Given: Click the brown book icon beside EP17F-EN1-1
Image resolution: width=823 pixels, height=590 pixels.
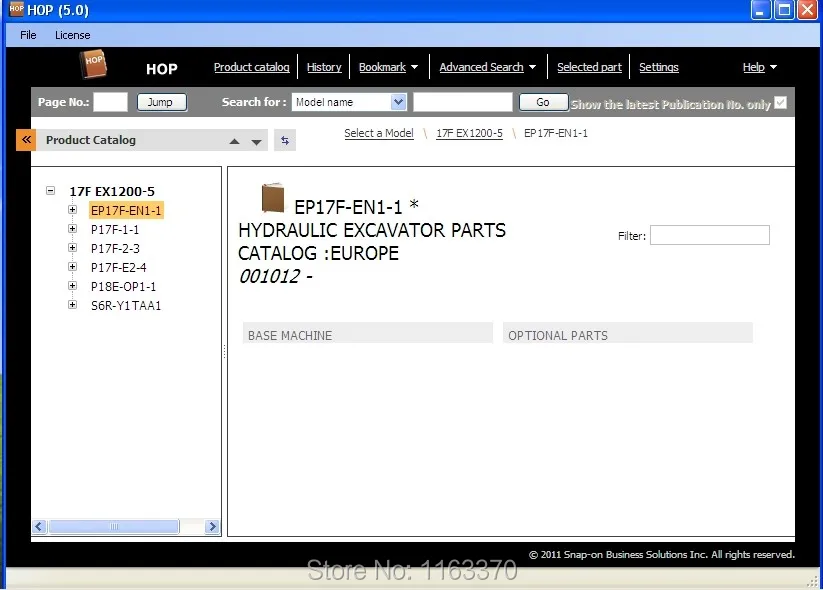Looking at the screenshot, I should 273,198.
